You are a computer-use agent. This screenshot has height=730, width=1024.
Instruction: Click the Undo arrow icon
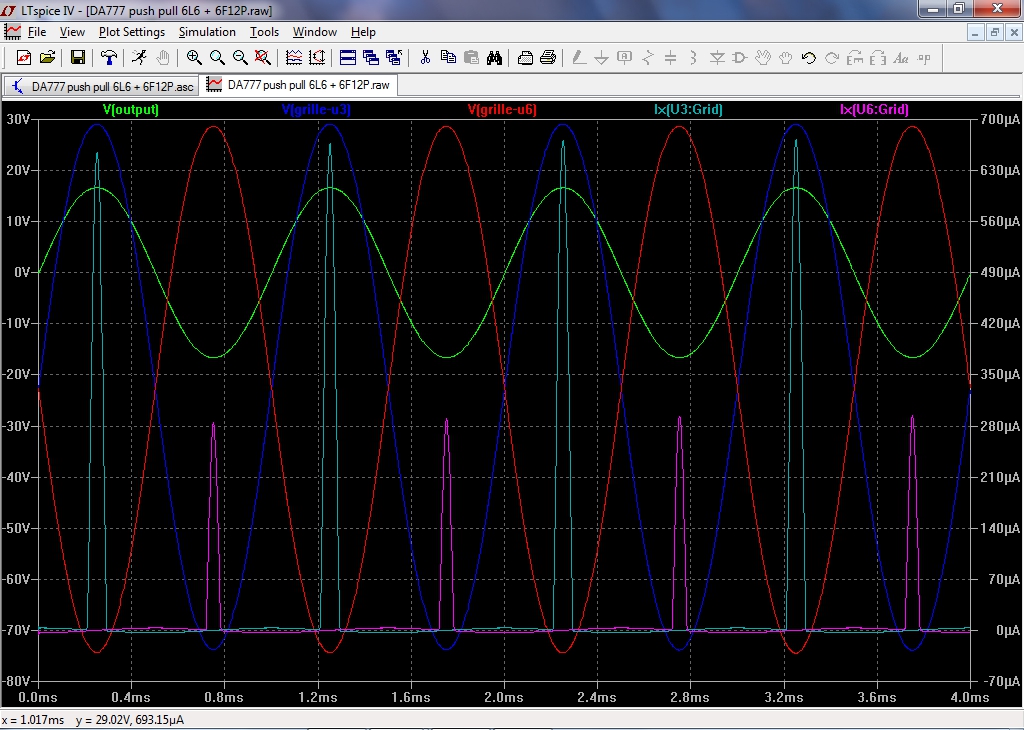[808, 58]
